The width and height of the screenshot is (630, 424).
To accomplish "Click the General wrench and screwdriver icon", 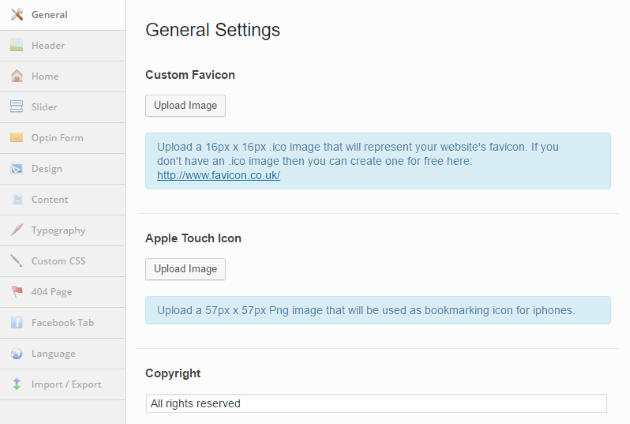I will [16, 14].
